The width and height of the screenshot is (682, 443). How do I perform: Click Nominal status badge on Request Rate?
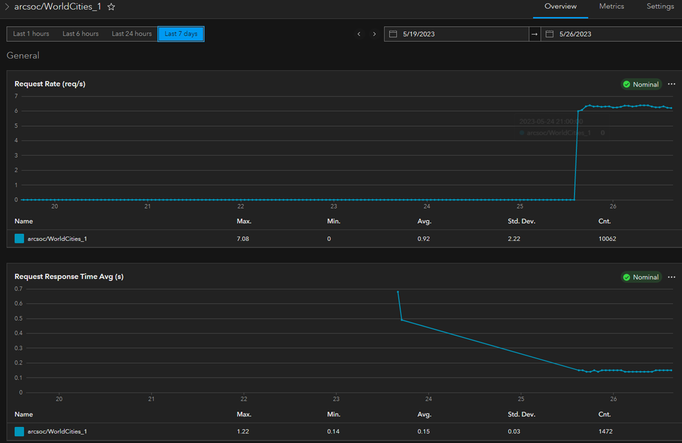coord(641,84)
